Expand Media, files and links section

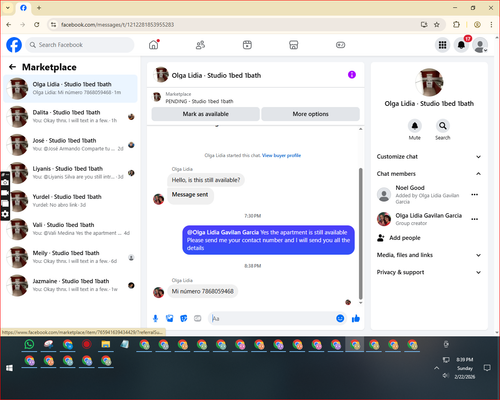pos(429,255)
